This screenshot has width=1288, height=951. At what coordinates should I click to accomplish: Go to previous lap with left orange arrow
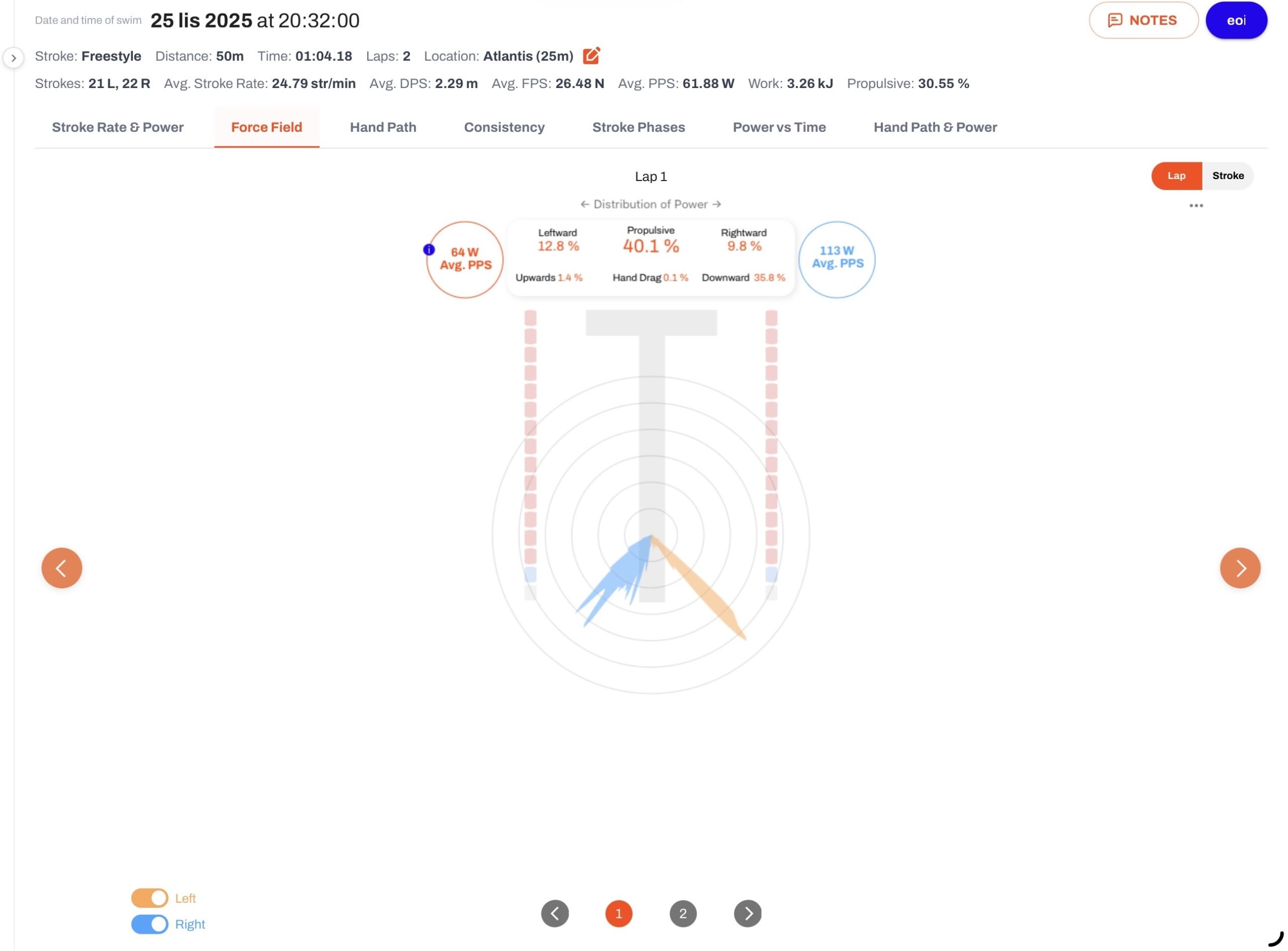tap(61, 568)
